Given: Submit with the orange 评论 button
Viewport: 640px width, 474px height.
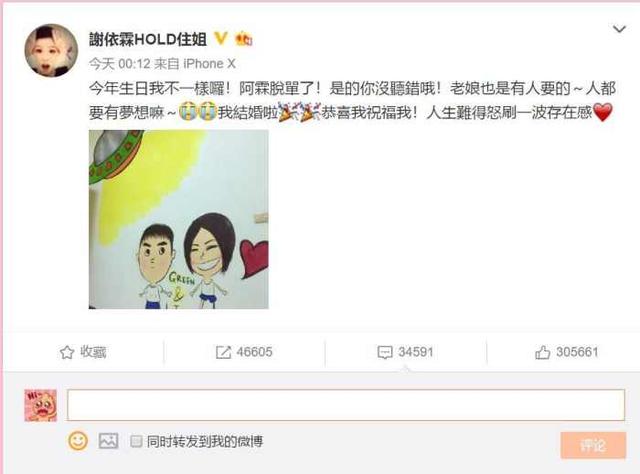Looking at the screenshot, I should pyautogui.click(x=593, y=445).
